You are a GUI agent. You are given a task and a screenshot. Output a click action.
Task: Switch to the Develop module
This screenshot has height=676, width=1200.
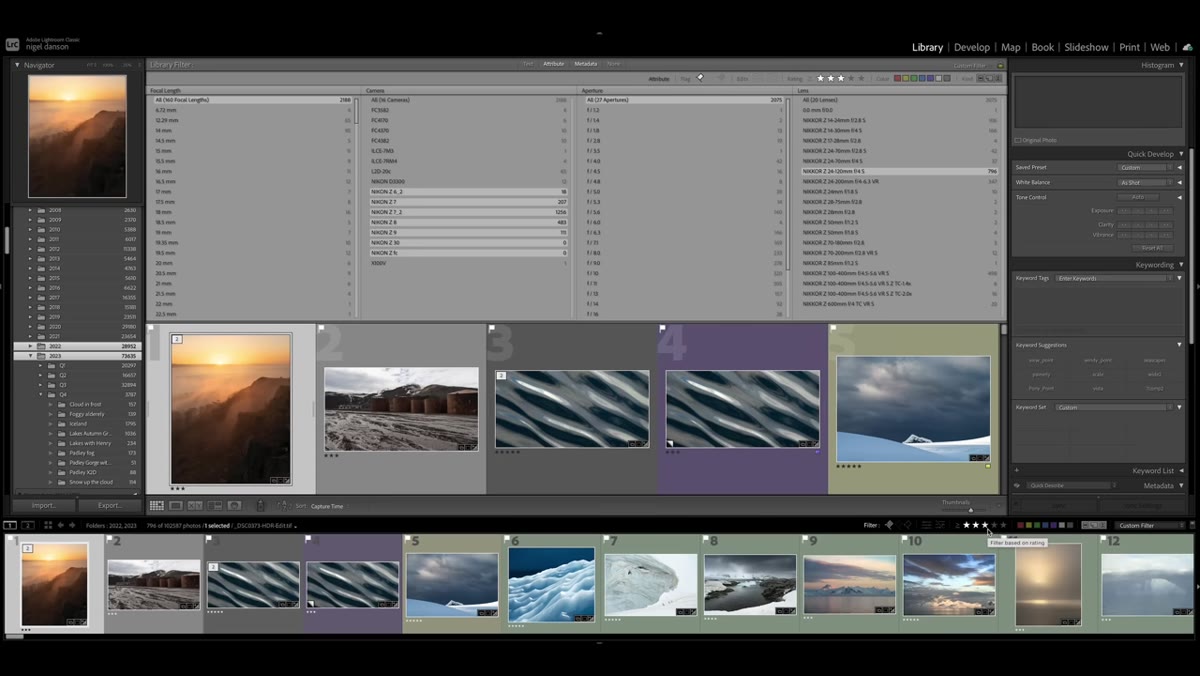972,47
